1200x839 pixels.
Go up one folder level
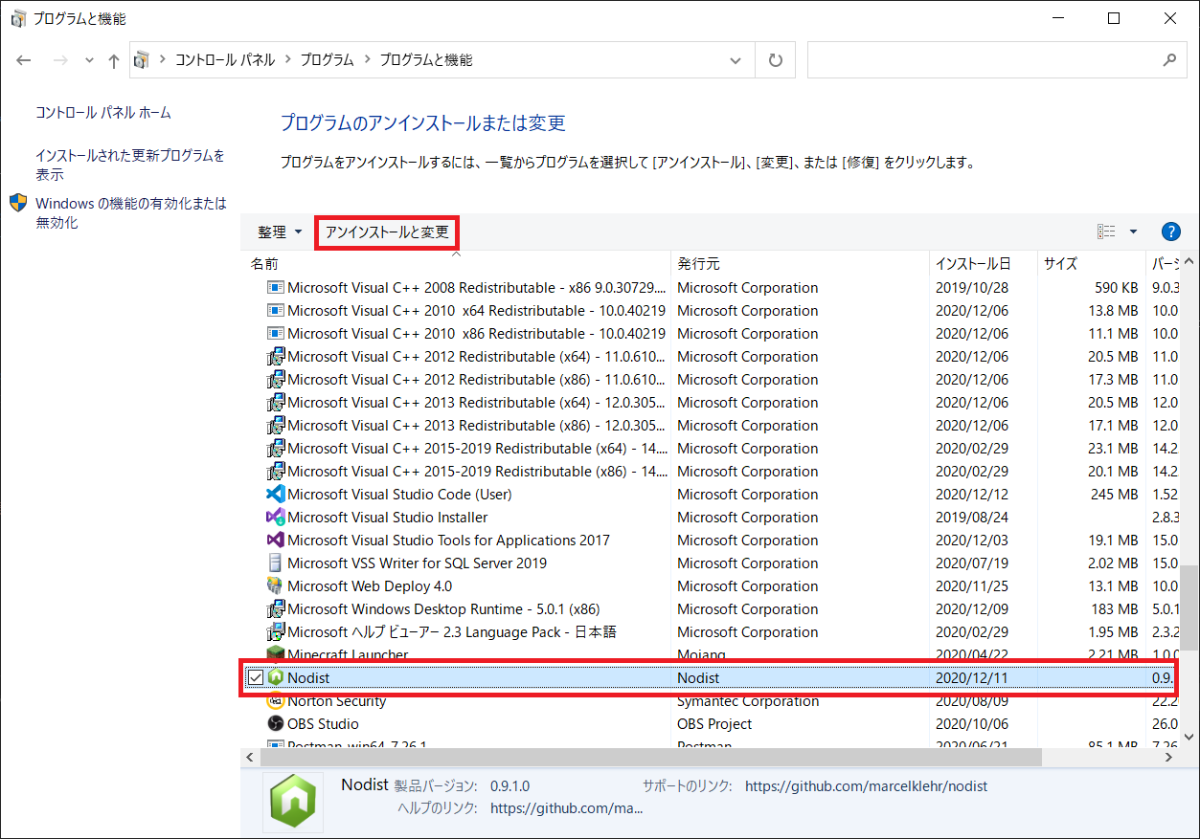(113, 60)
